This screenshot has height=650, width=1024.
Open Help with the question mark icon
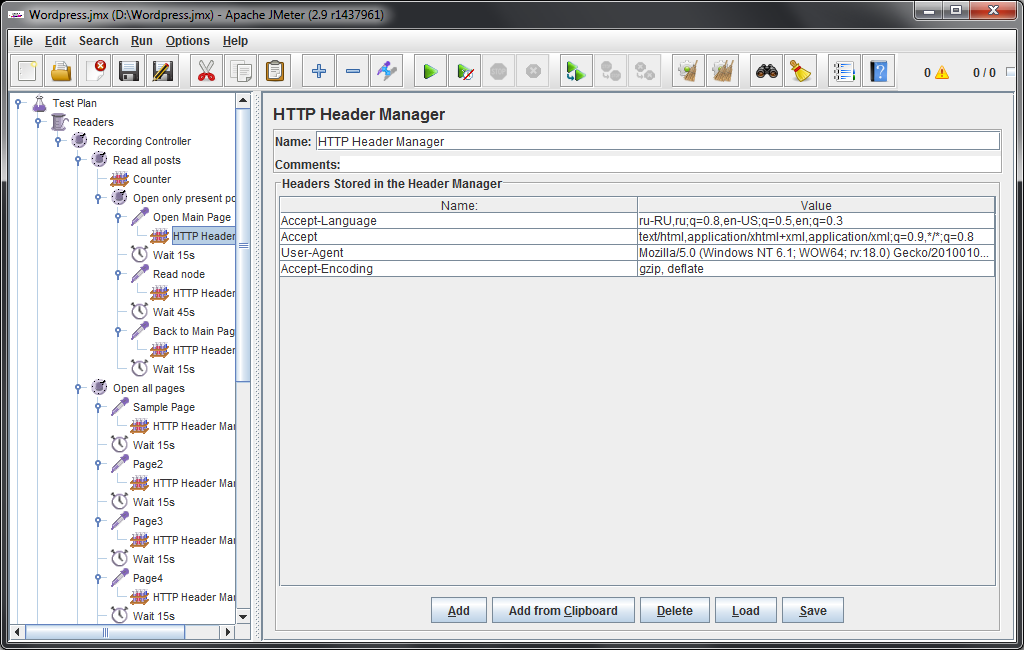[x=879, y=71]
